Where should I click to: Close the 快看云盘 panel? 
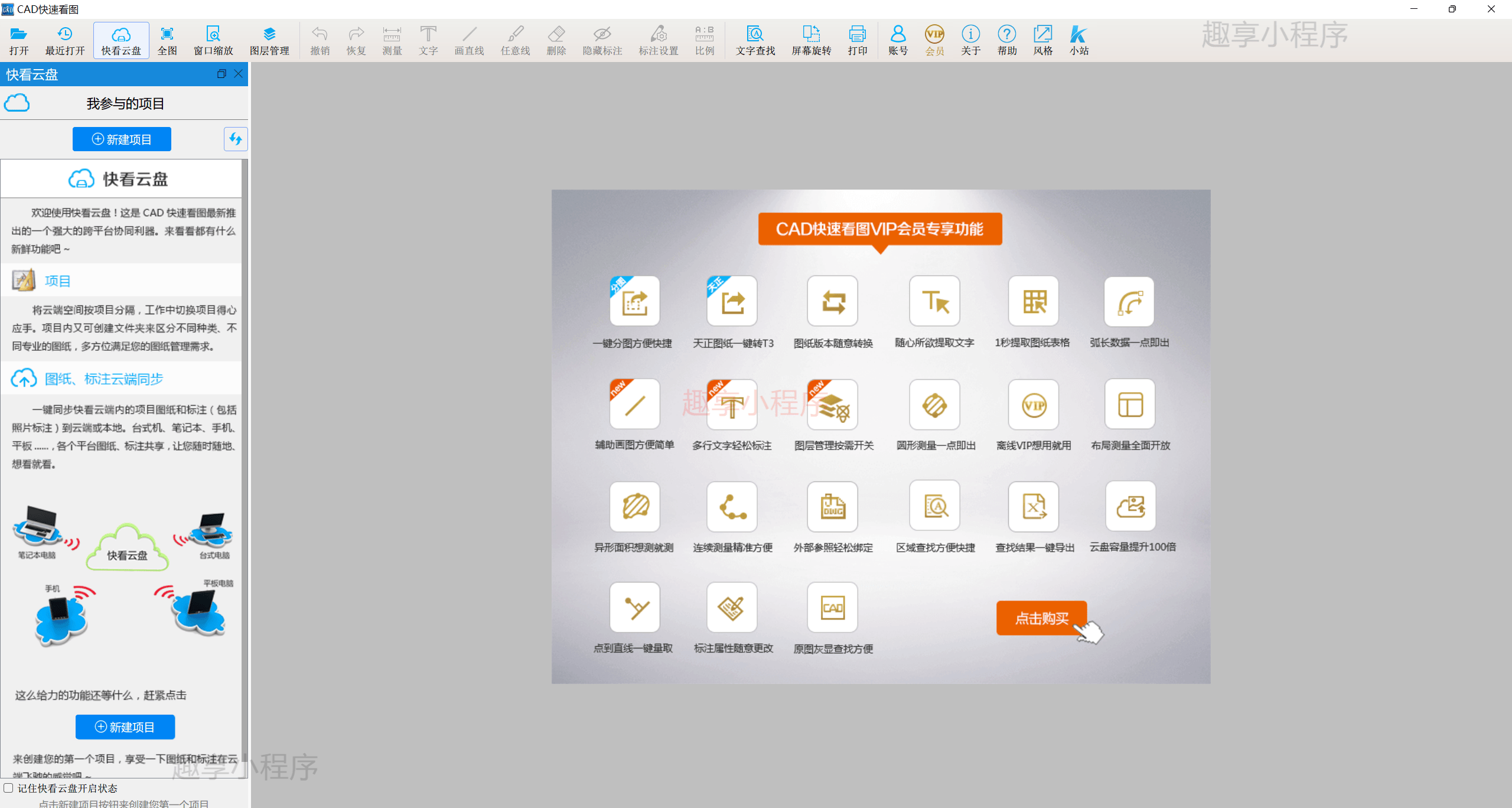(x=239, y=74)
